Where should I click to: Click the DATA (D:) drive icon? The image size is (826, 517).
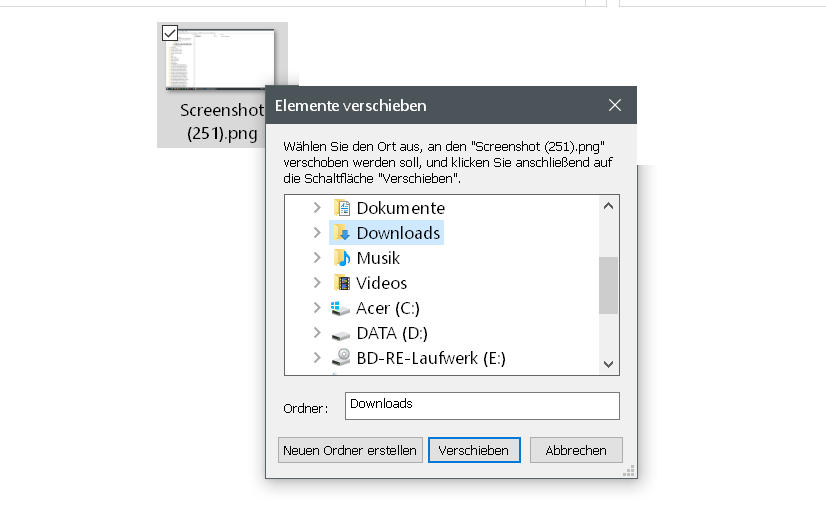click(x=342, y=333)
